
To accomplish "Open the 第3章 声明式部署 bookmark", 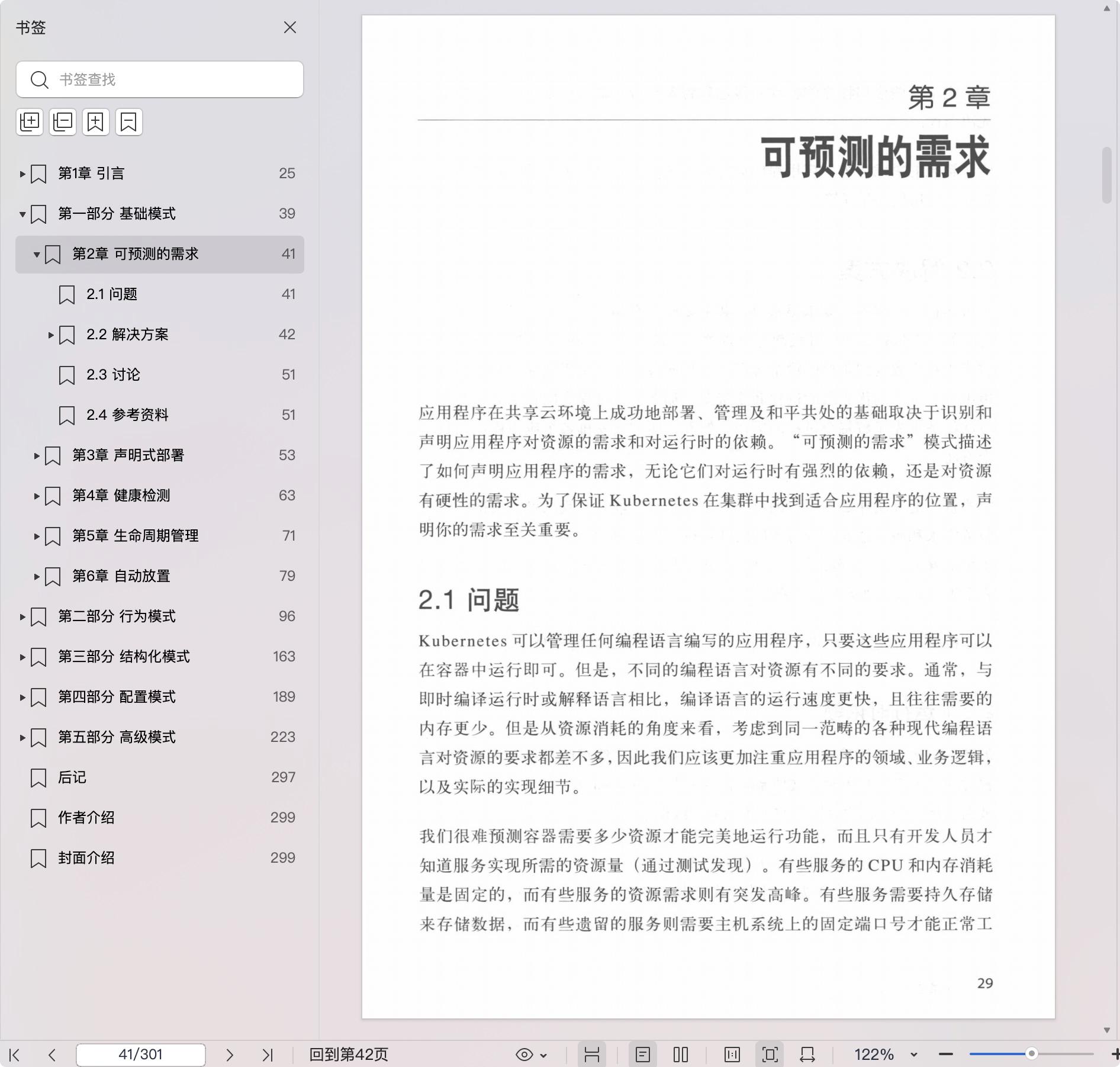I will 128,455.
